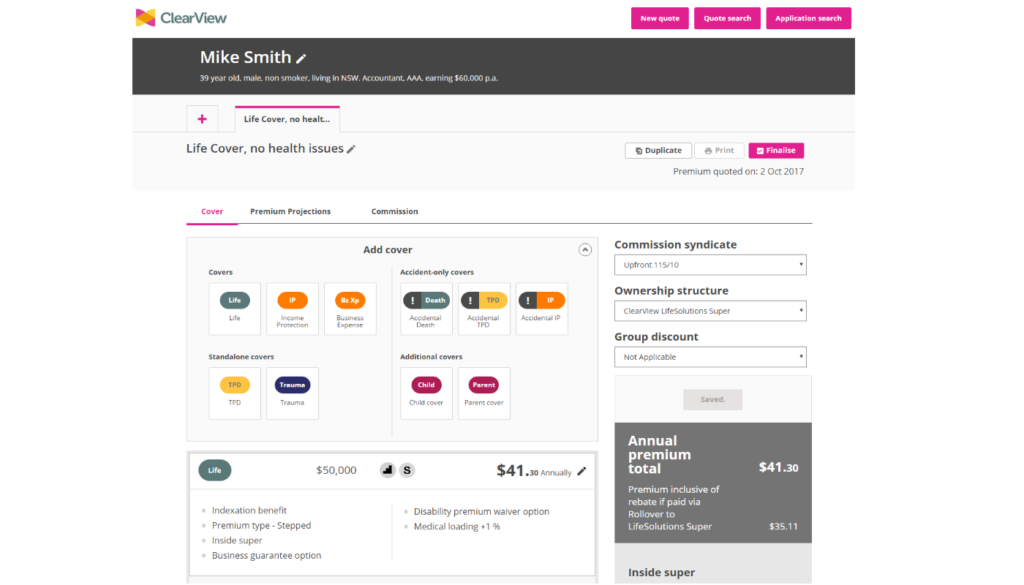
Task: Add Business Expense cover
Action: coord(350,308)
